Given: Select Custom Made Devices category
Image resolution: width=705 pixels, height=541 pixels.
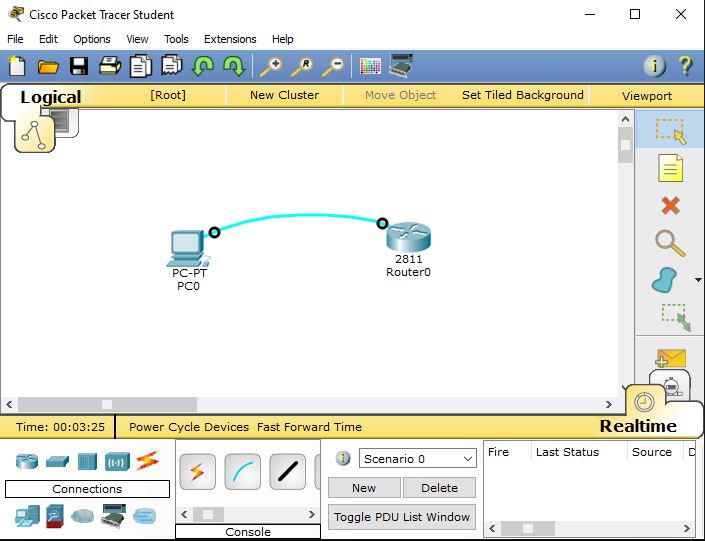Looking at the screenshot, I should 113,515.
